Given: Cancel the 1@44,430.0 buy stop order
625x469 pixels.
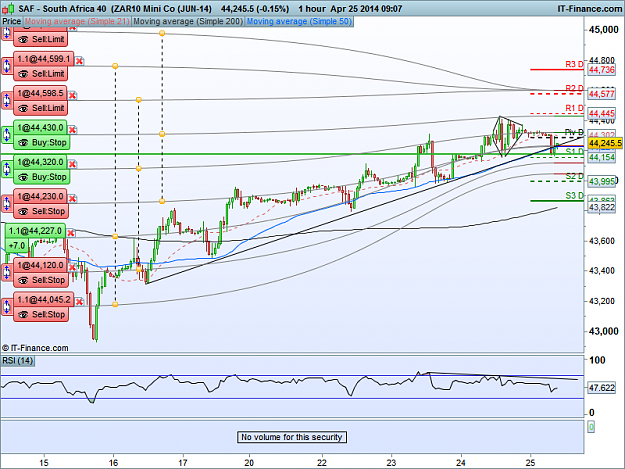Looking at the screenshot, I should coord(72,130).
